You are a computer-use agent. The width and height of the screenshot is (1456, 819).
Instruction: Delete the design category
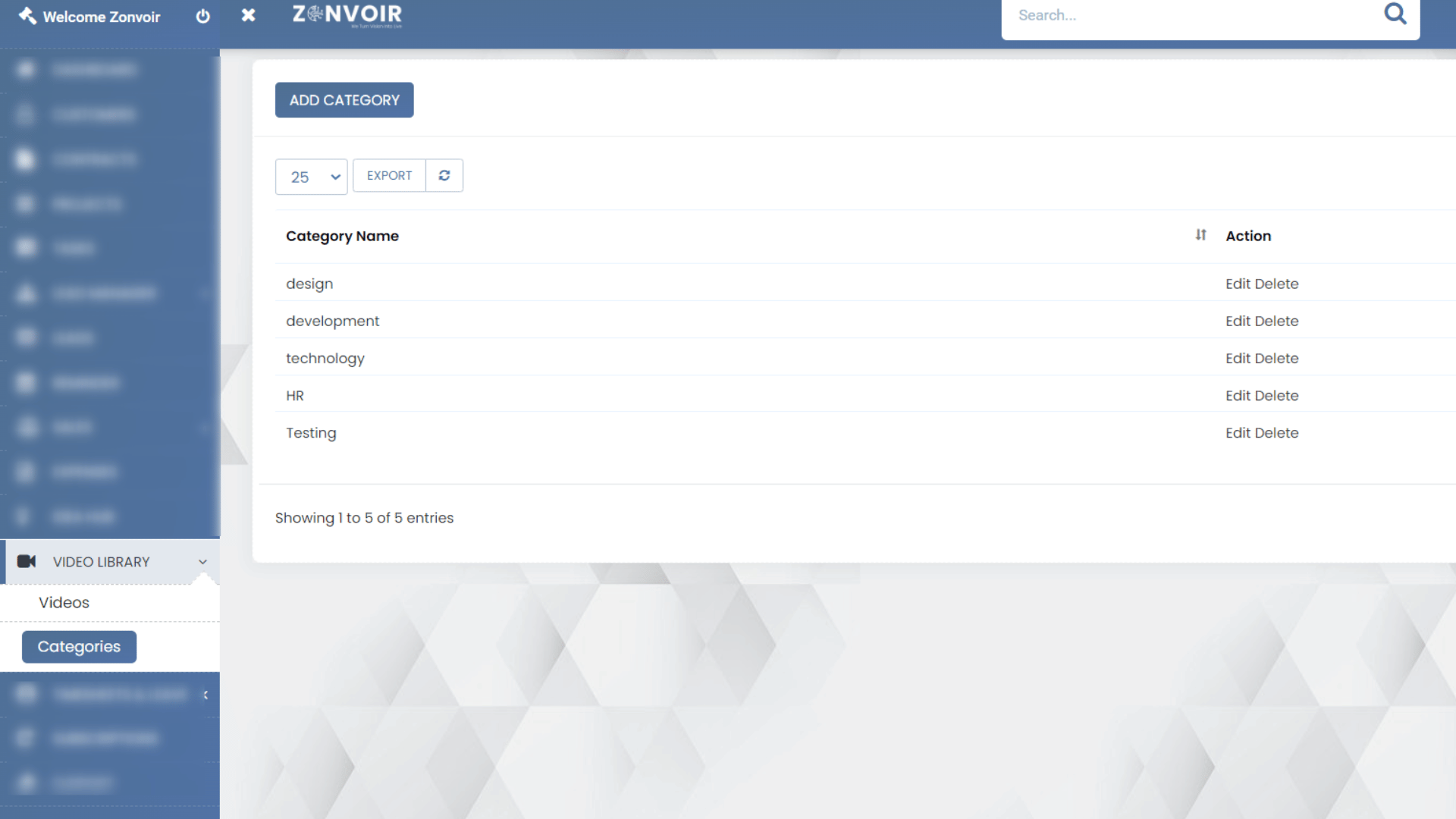(x=1276, y=284)
